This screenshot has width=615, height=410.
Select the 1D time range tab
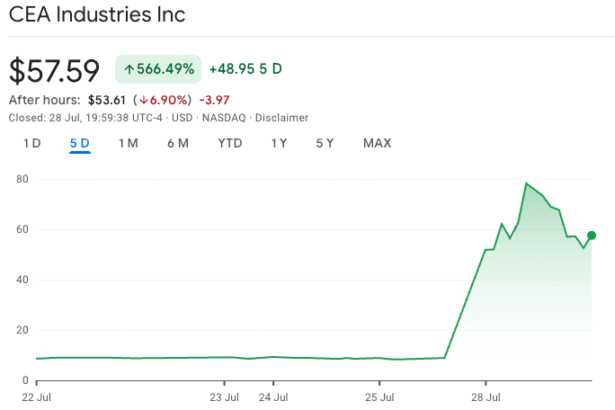click(x=32, y=143)
